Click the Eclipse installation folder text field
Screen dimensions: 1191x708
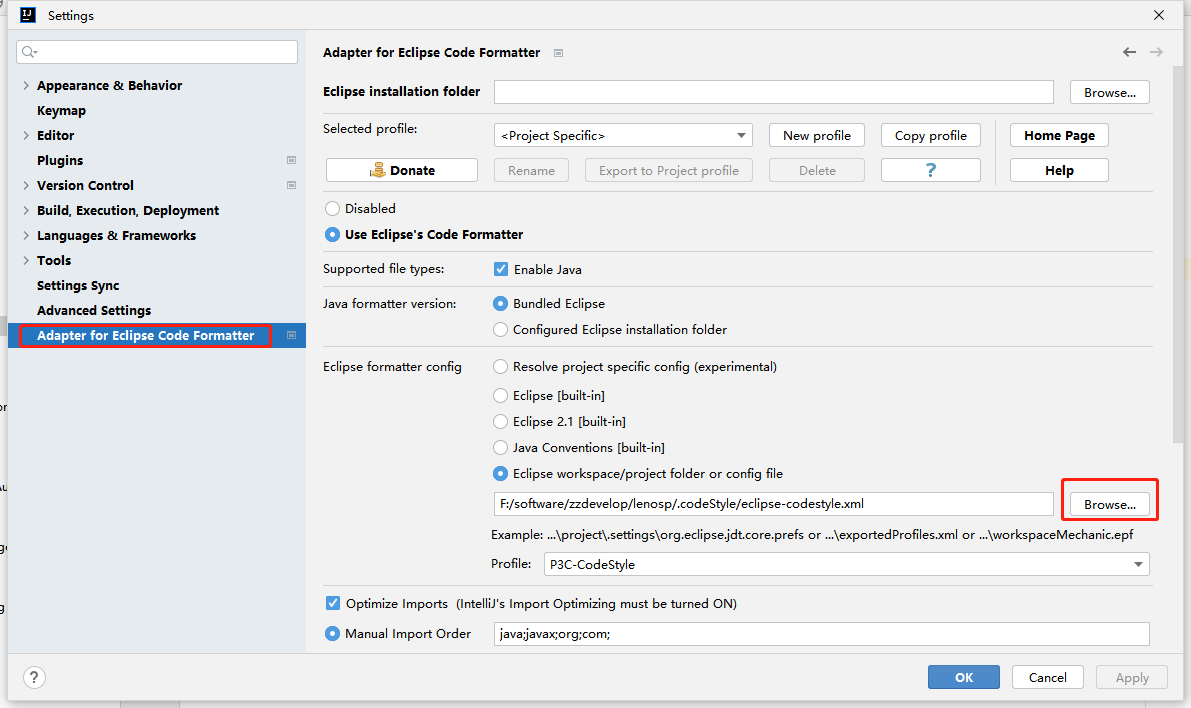(773, 92)
